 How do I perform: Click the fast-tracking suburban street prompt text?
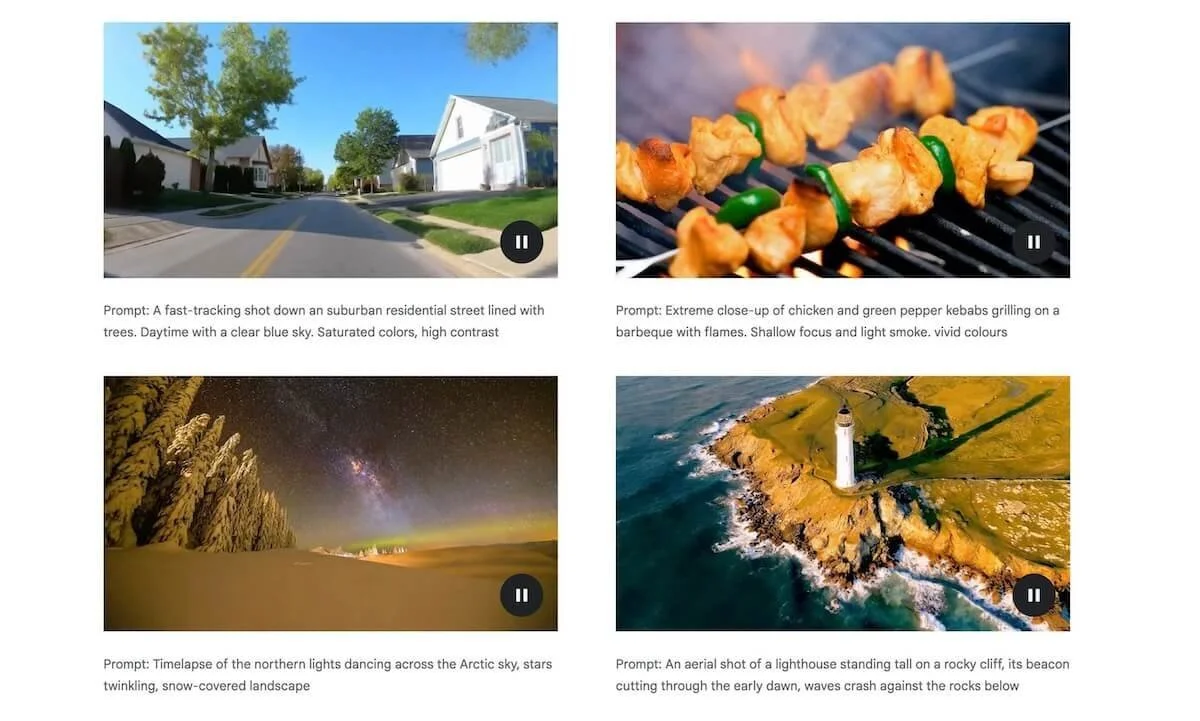[324, 321]
